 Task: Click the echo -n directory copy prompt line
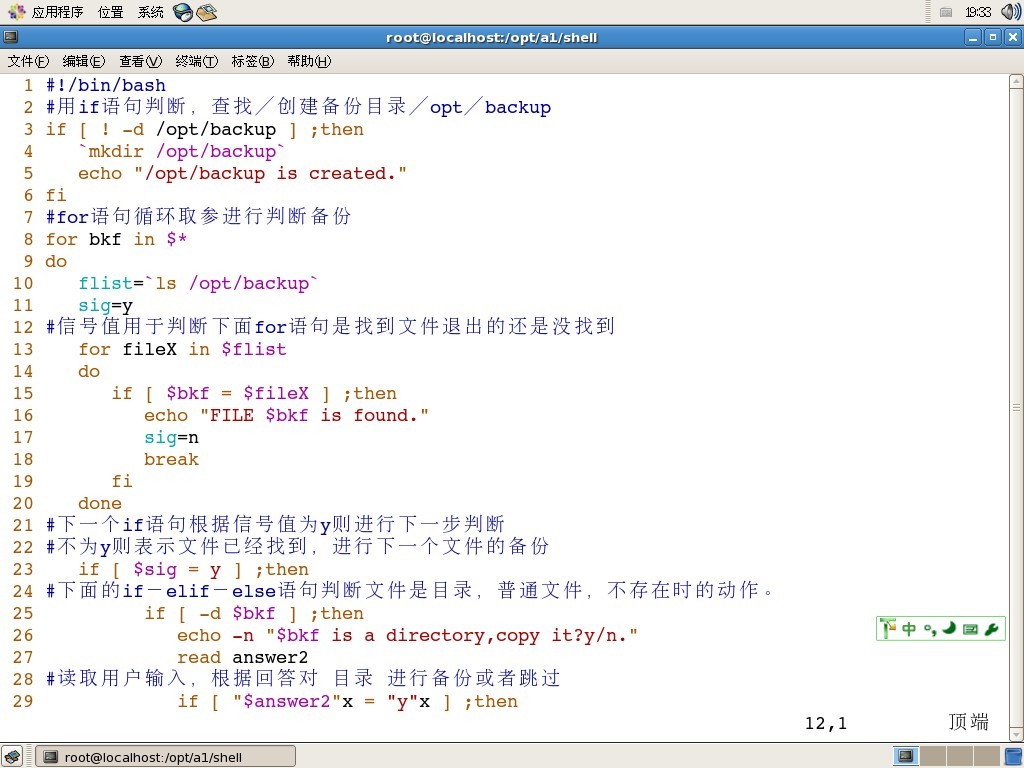coord(408,635)
